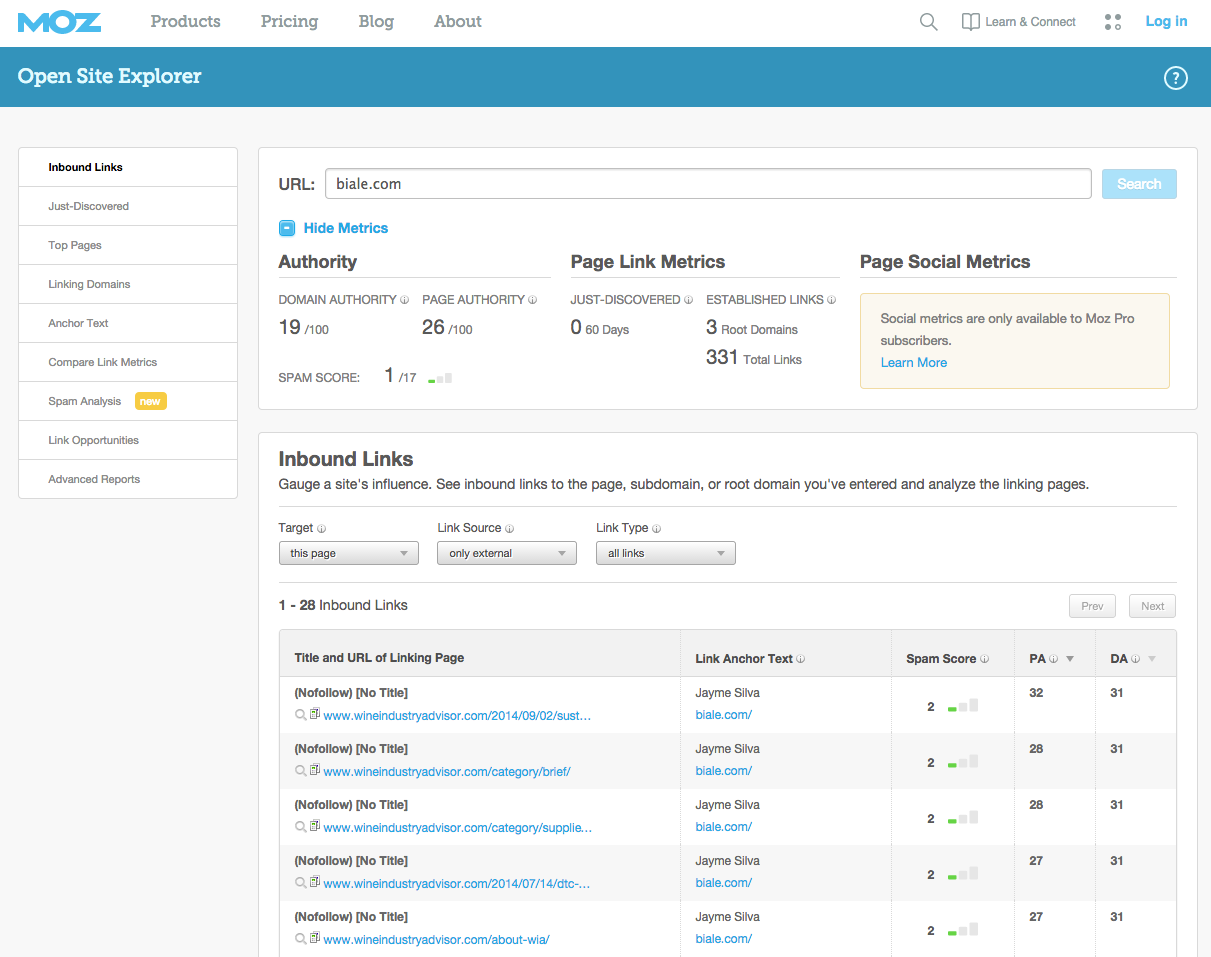Click the Link Anchor Text info icon
Screen dimensions: 1211x957
click(x=801, y=659)
